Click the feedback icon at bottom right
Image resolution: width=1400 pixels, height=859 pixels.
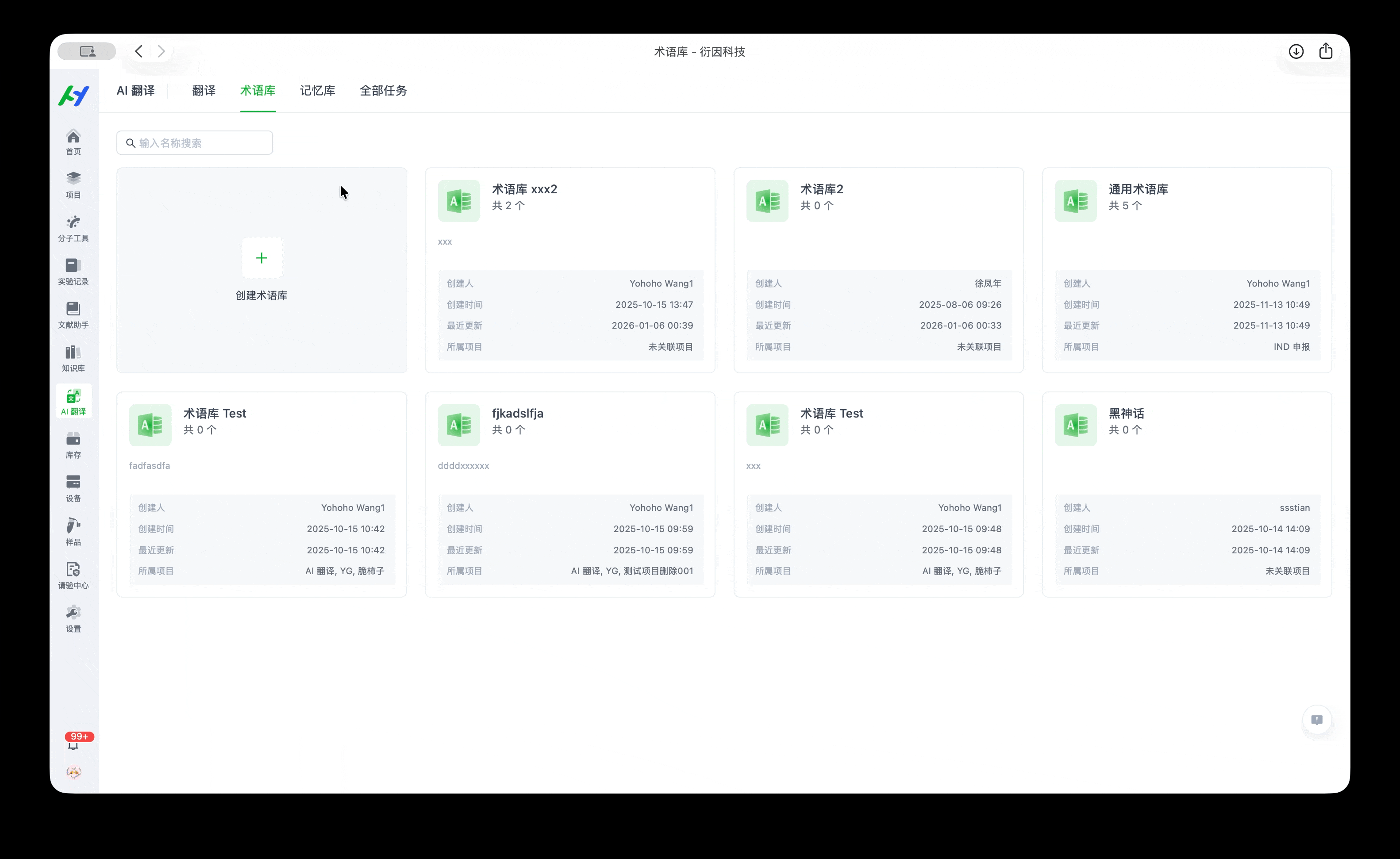click(1316, 721)
